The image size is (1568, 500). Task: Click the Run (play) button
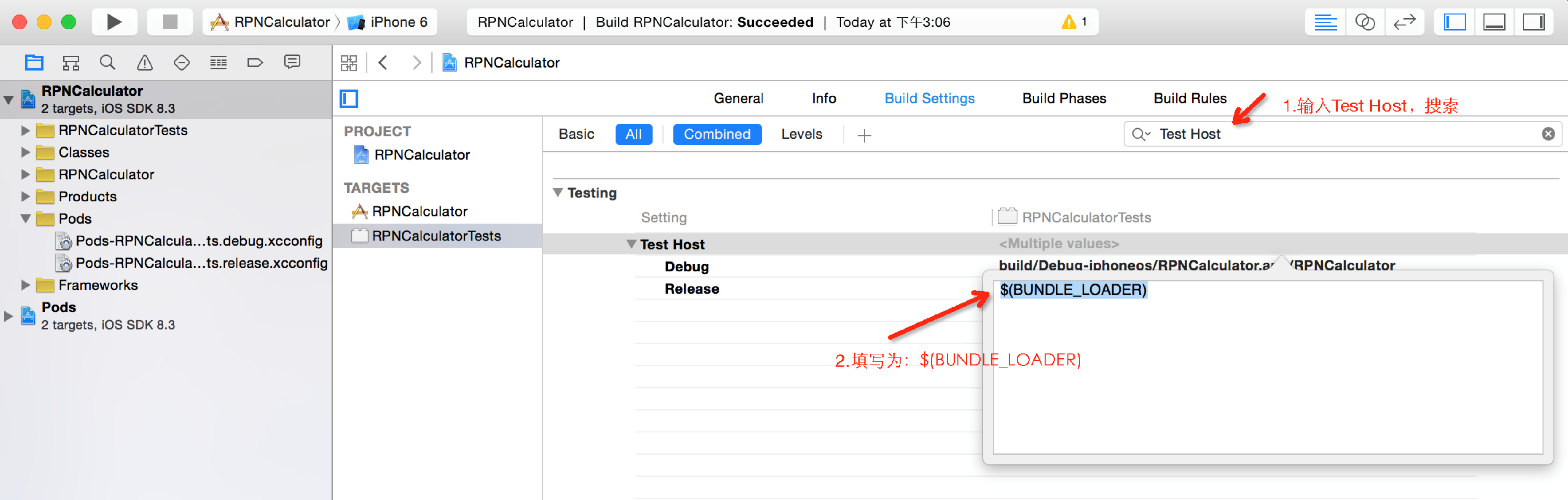click(x=114, y=22)
